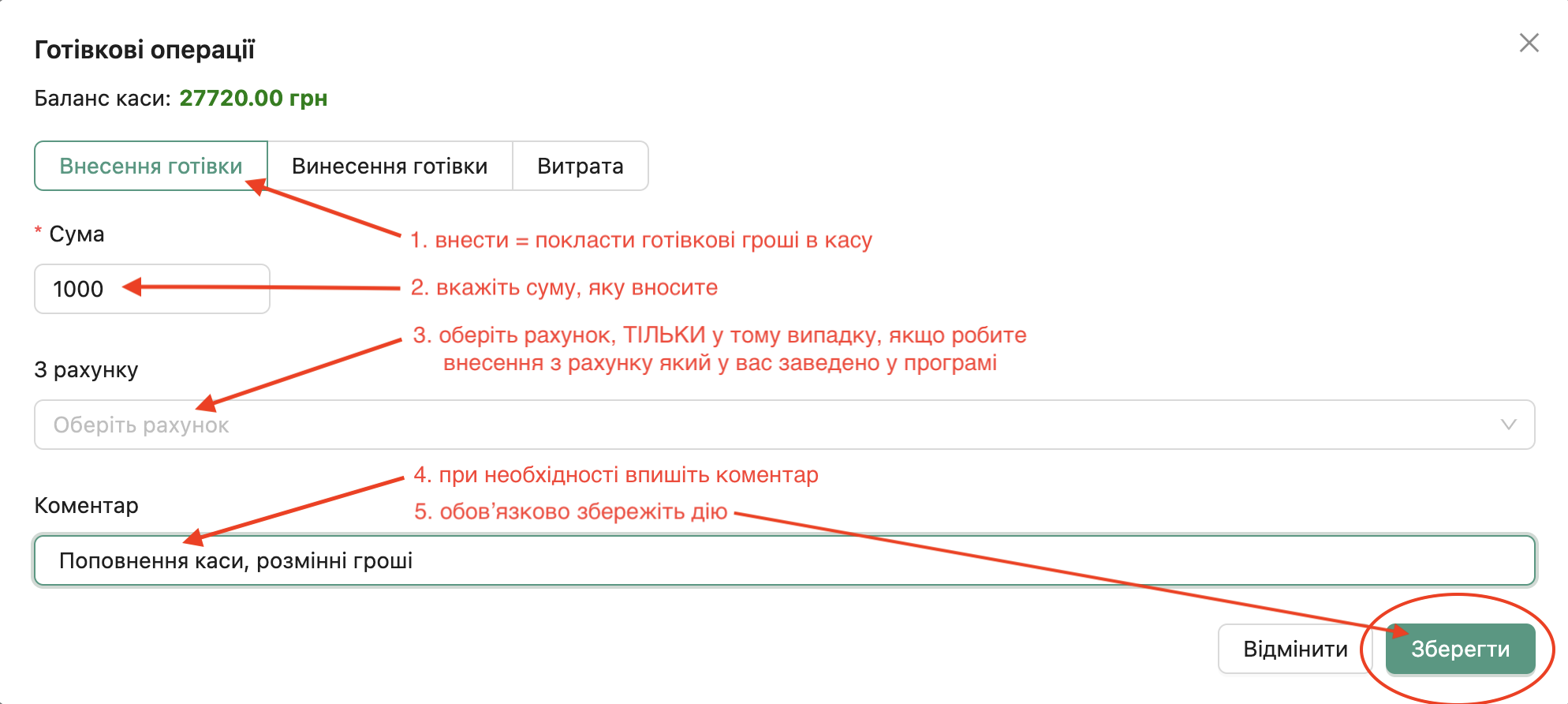The width and height of the screenshot is (1568, 704).
Task: Click the З рахунку label
Action: 86,369
